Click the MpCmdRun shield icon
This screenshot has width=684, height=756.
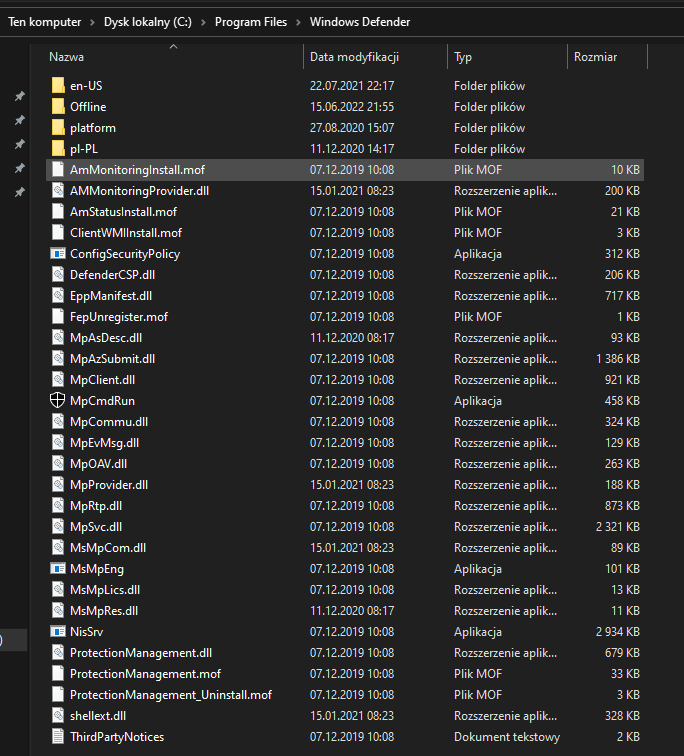(58, 401)
